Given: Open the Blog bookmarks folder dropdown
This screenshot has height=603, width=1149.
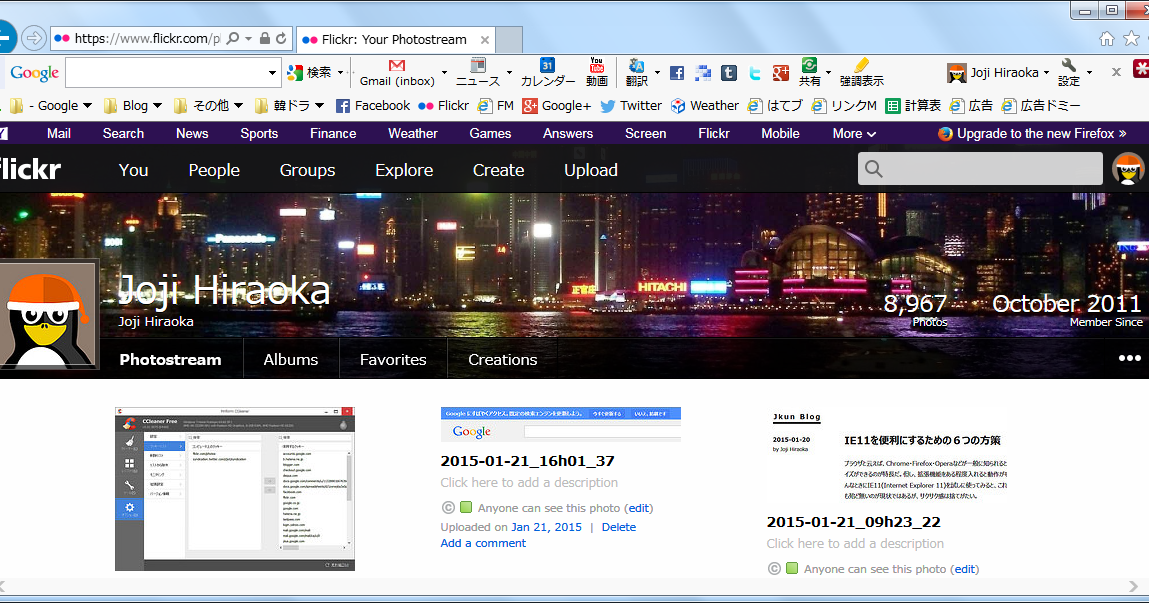Looking at the screenshot, I should point(133,106).
